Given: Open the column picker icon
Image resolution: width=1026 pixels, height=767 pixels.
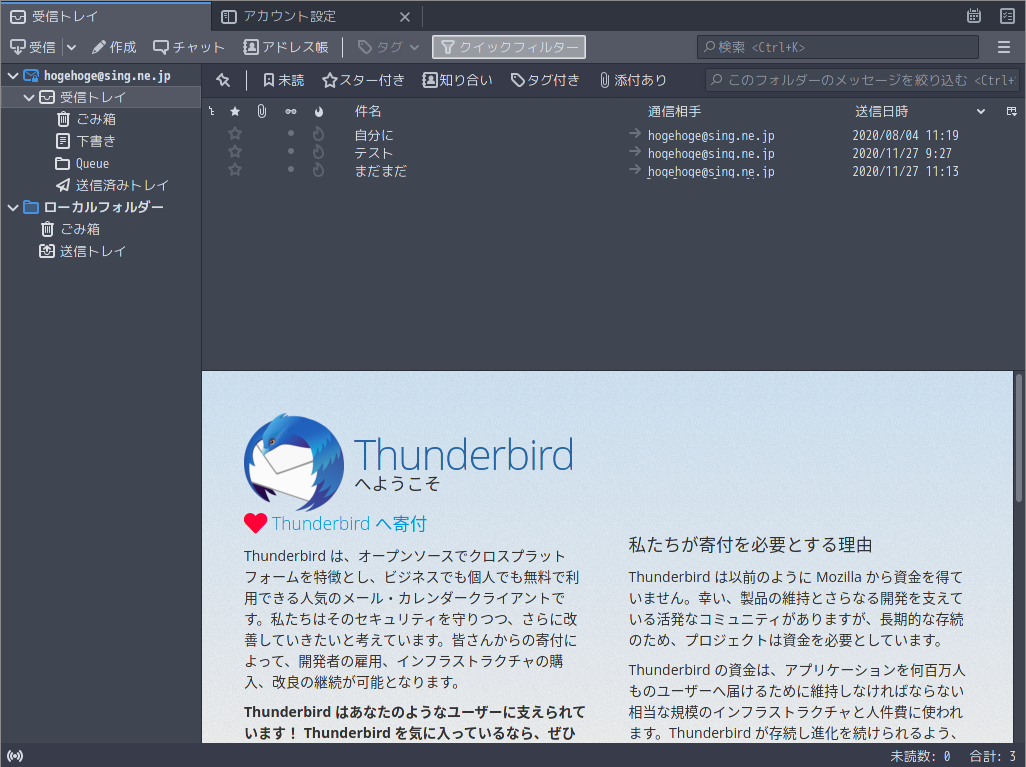Looking at the screenshot, I should (x=1012, y=111).
